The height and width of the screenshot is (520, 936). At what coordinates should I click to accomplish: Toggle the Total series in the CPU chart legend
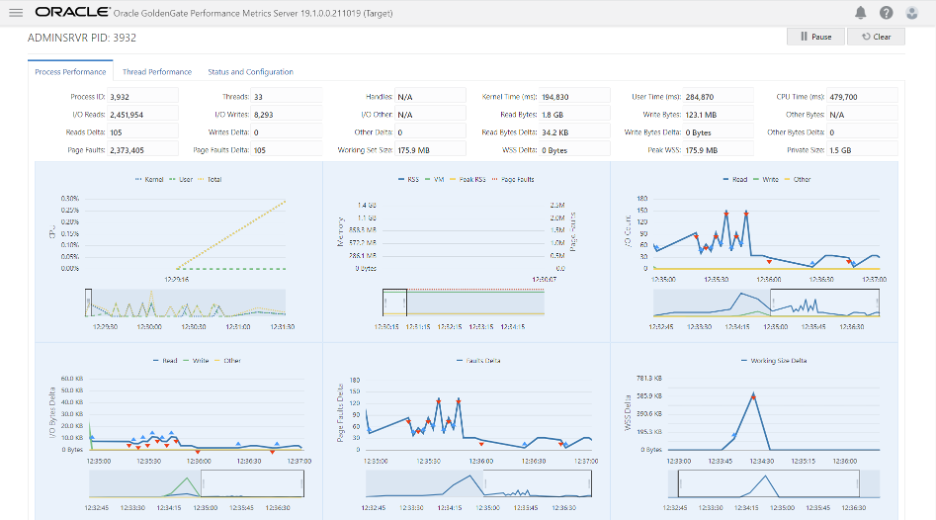click(210, 179)
